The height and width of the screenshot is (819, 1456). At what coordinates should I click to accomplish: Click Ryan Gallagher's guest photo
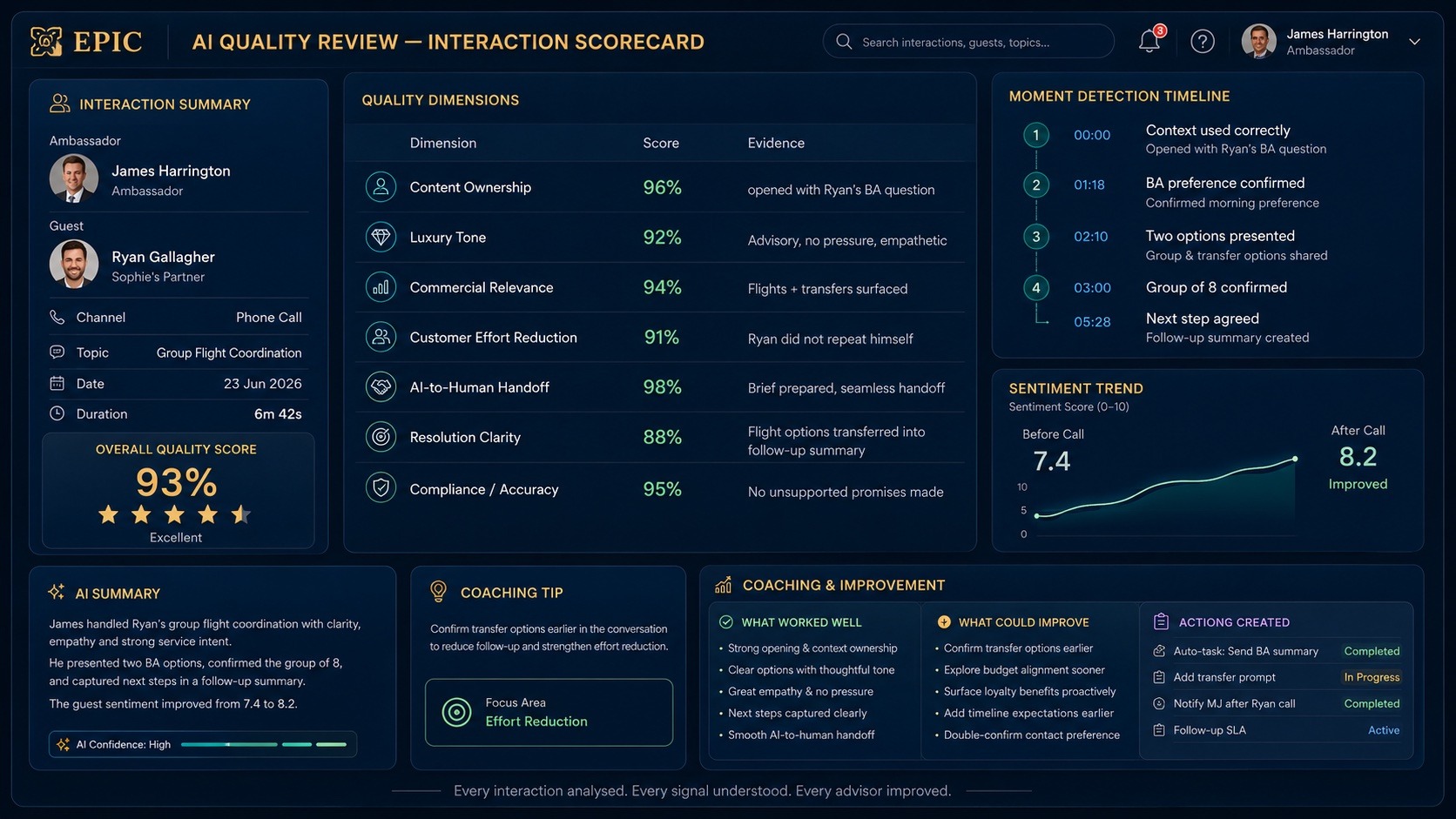74,264
